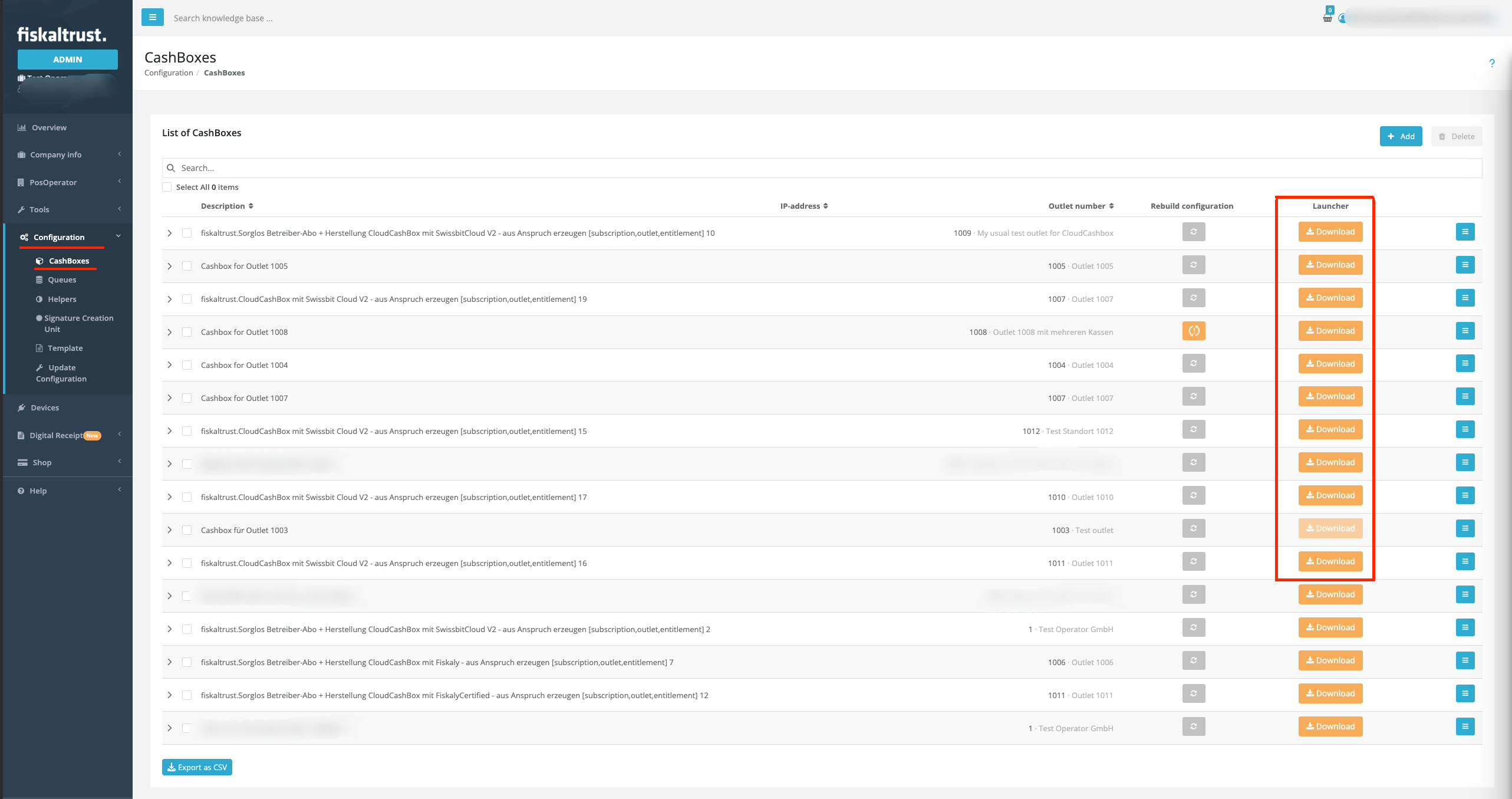Image resolution: width=1512 pixels, height=799 pixels.
Task: Open row menu for Cashbox for Outlet 1008
Action: [1465, 331]
